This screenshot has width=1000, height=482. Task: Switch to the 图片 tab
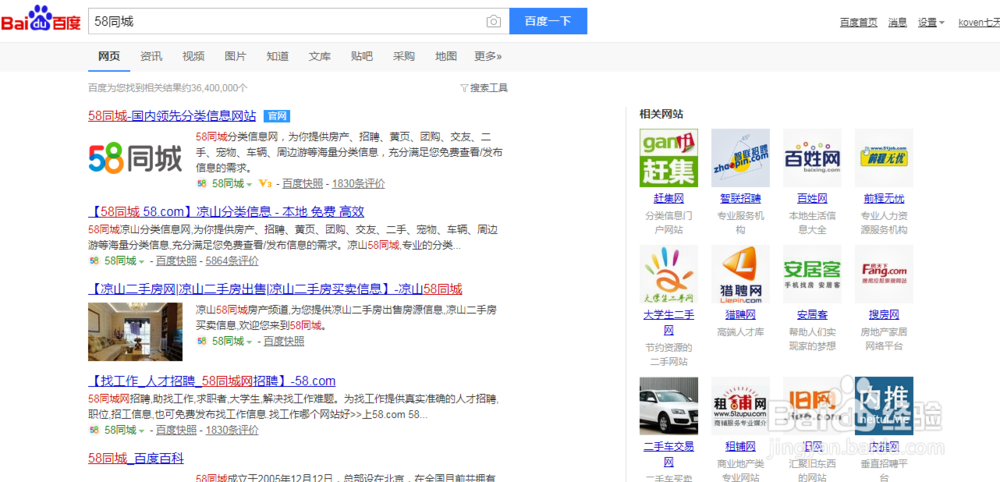coord(235,56)
